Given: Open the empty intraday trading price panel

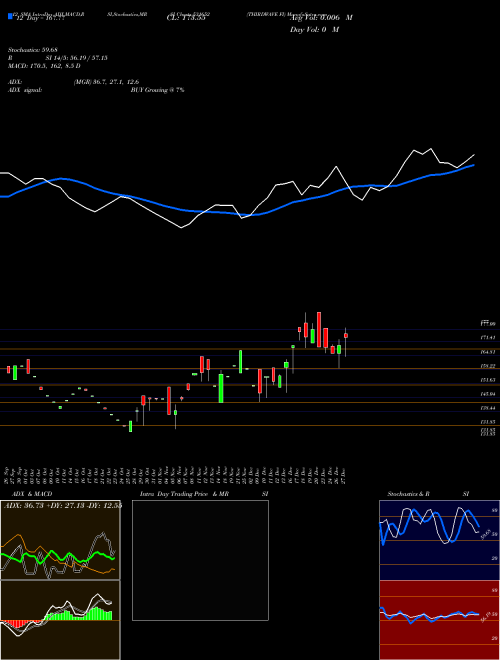Looking at the screenshot, I should point(200,560).
